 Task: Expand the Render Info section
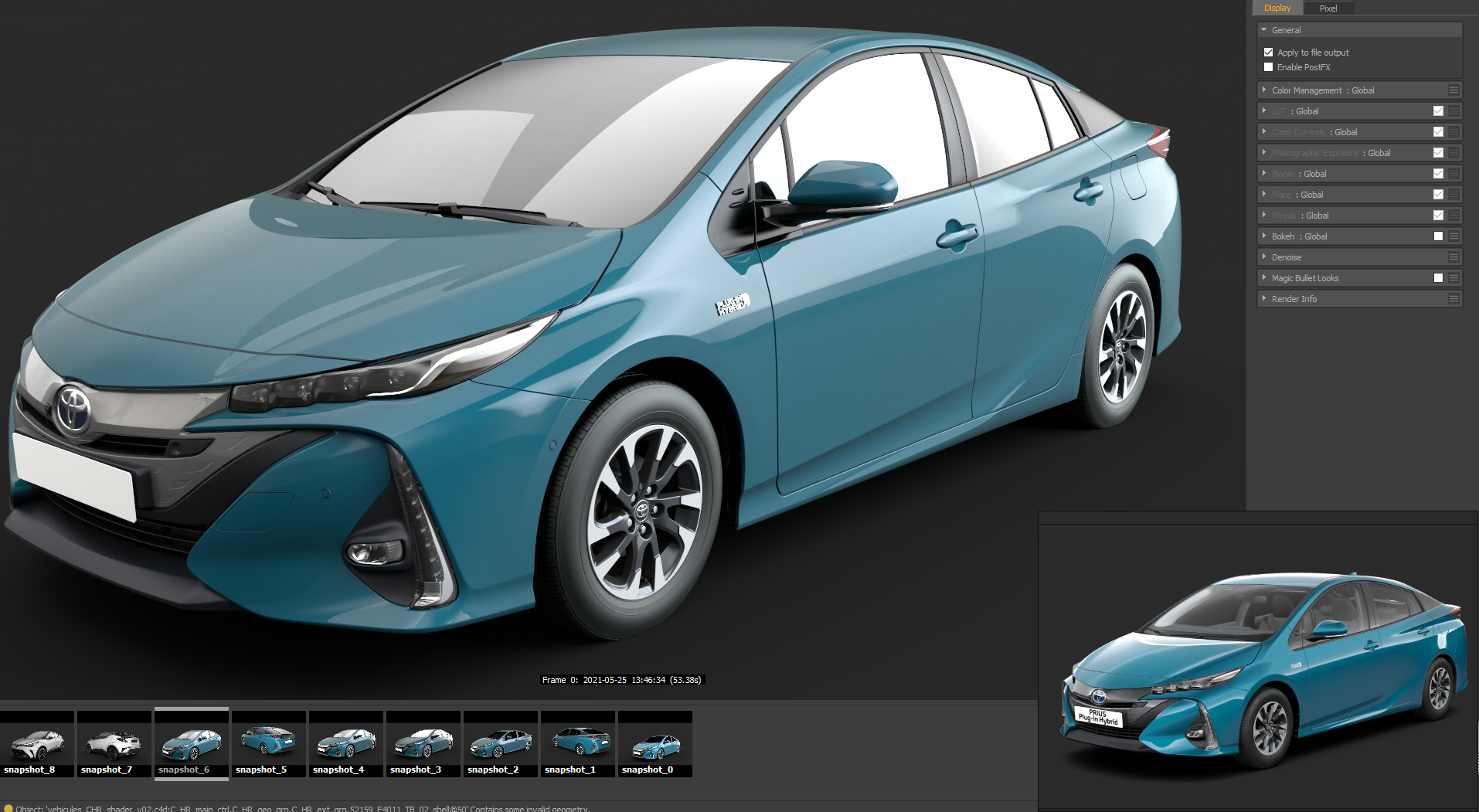coord(1264,299)
